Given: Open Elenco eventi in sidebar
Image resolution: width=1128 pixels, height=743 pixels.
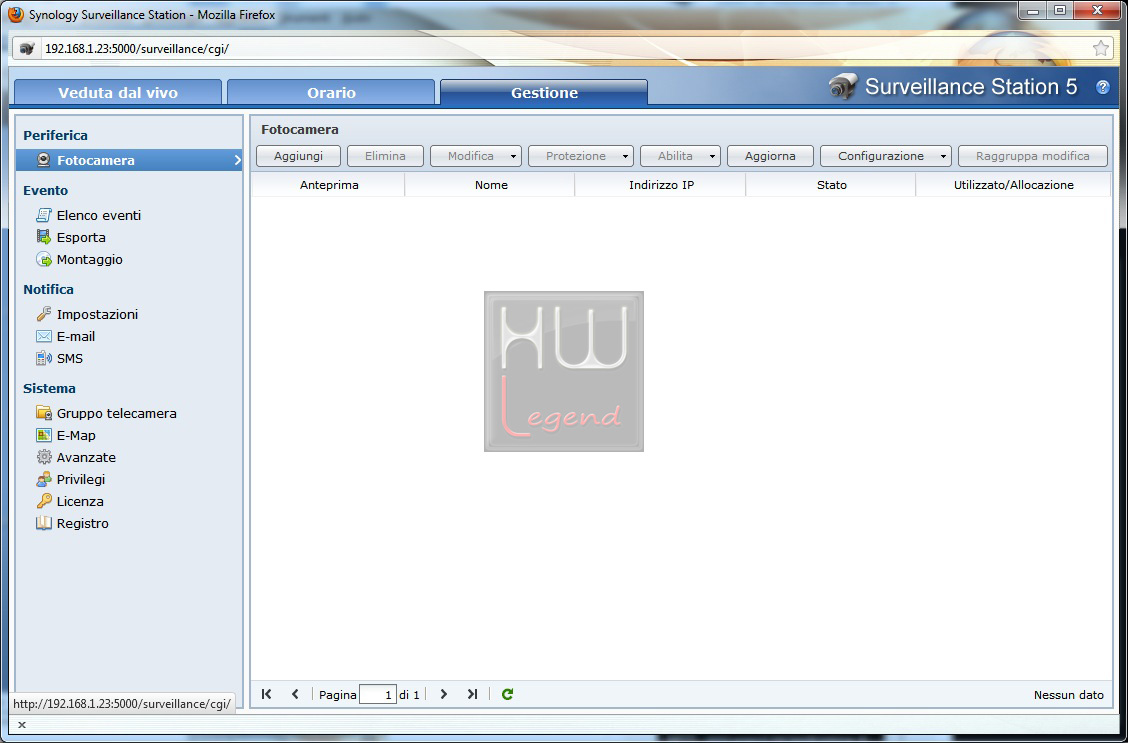Looking at the screenshot, I should click(x=99, y=215).
